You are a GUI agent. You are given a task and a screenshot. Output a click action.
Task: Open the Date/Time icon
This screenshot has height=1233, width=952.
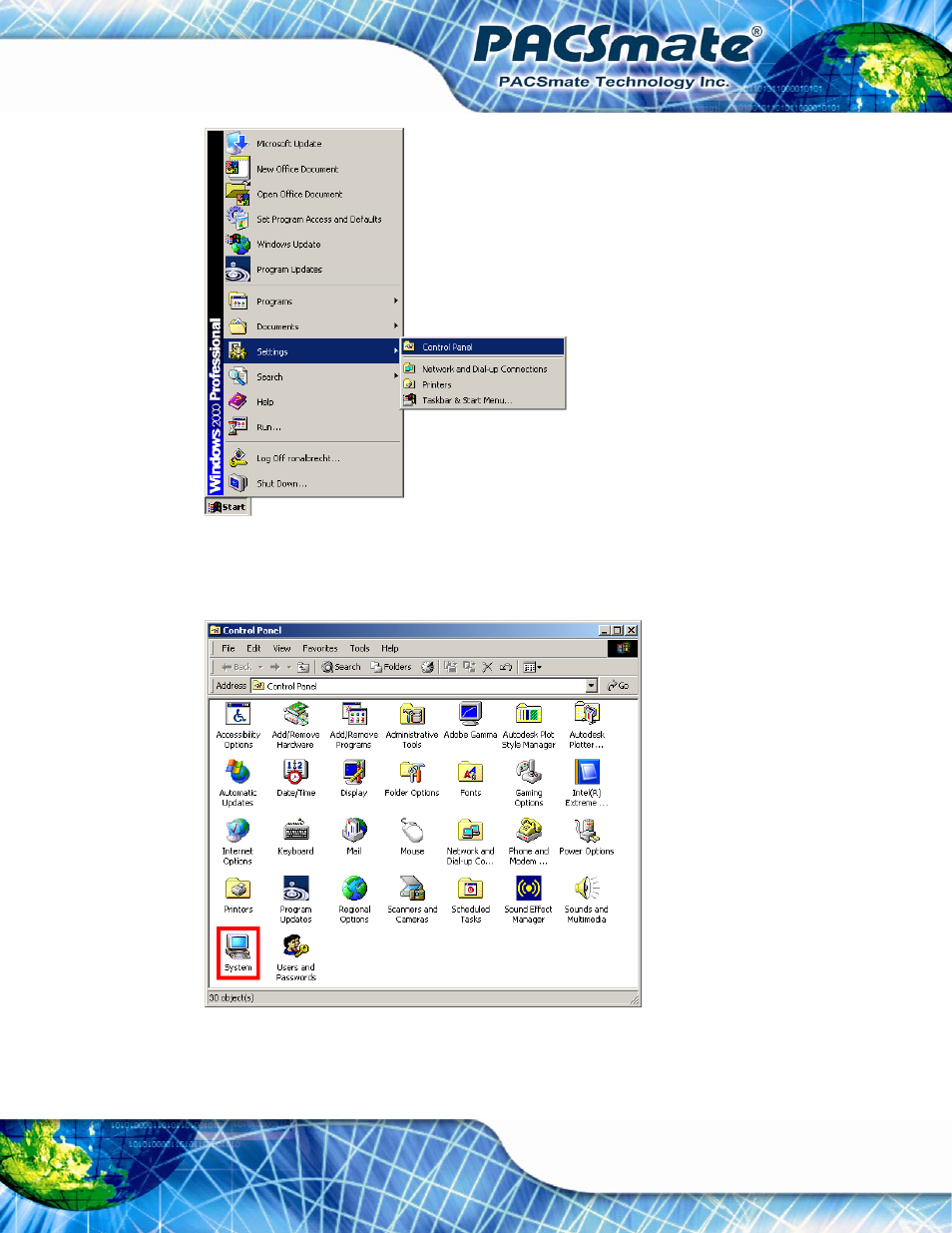point(295,779)
